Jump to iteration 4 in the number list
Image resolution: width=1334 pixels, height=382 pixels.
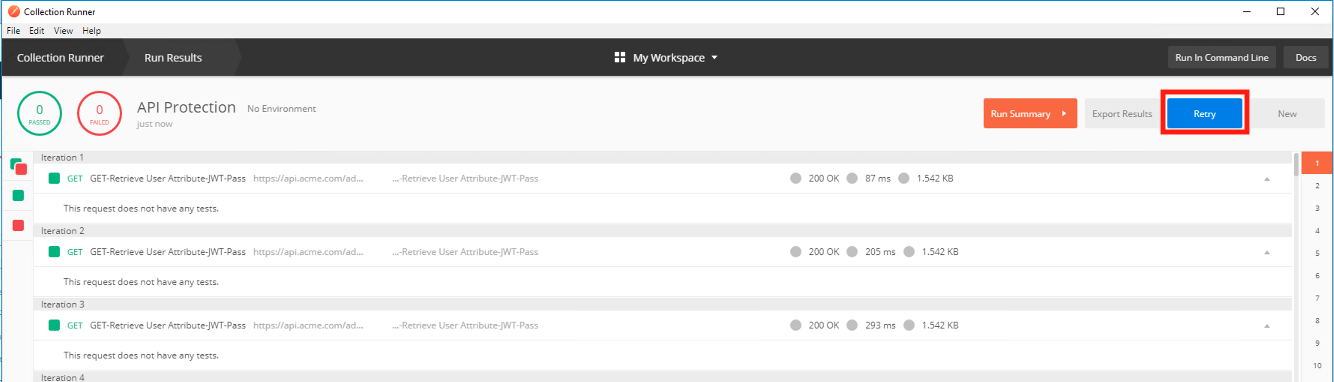point(1317,230)
